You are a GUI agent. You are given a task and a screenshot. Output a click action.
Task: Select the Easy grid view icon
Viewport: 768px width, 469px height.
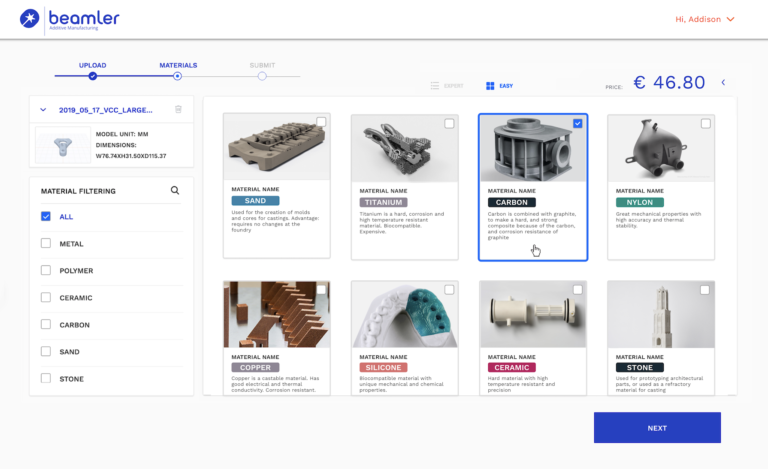(490, 86)
